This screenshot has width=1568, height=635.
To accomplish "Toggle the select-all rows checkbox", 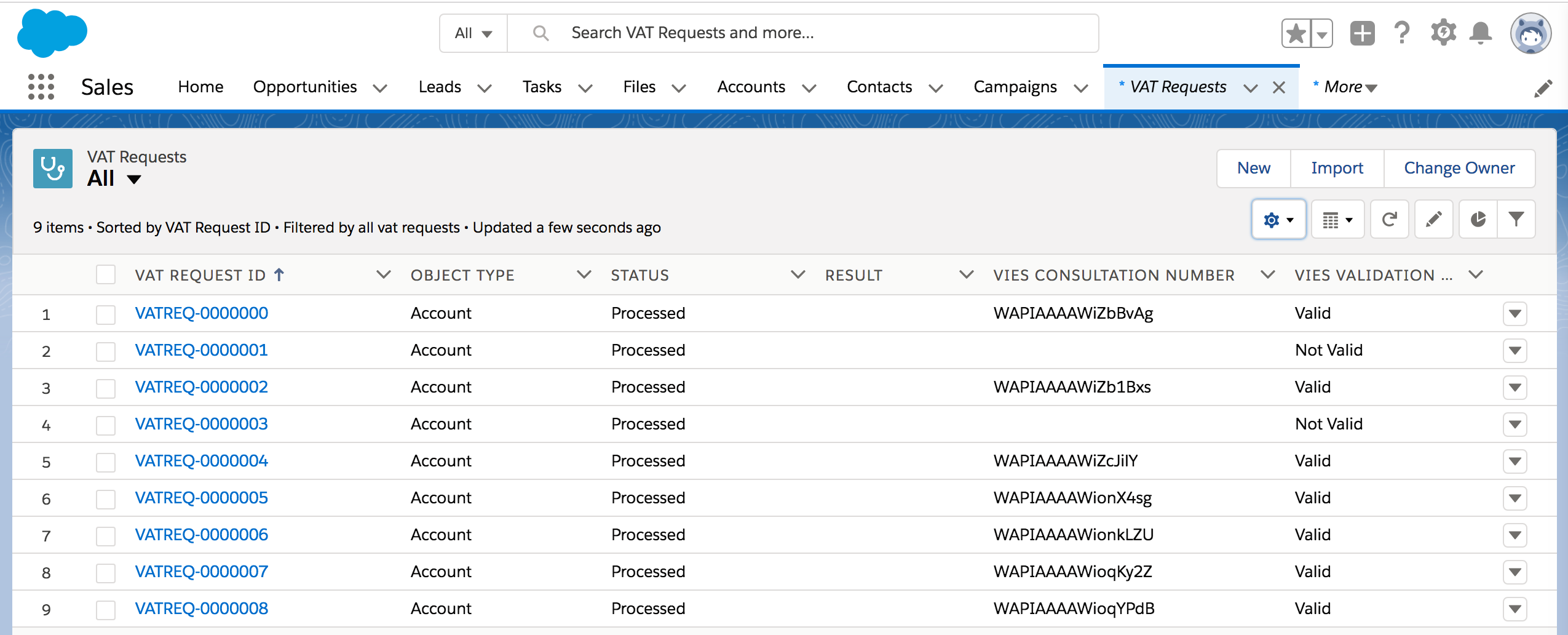I will point(106,274).
